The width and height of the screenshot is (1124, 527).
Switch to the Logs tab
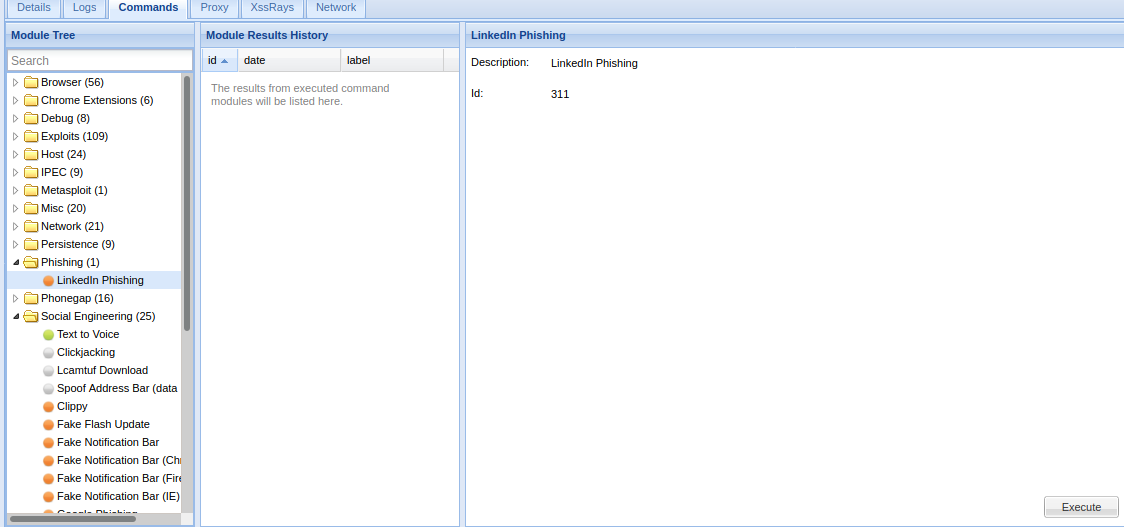coord(84,8)
